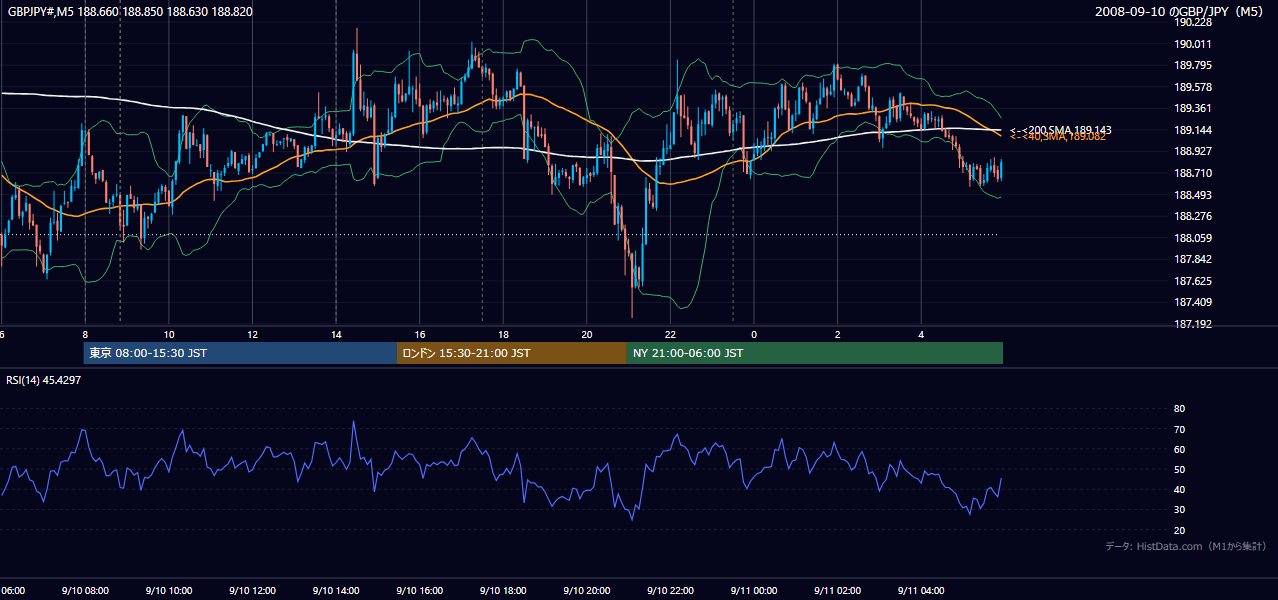Image resolution: width=1278 pixels, height=600 pixels.
Task: Click the 200 SMA 189.143 label
Action: coord(1061,130)
